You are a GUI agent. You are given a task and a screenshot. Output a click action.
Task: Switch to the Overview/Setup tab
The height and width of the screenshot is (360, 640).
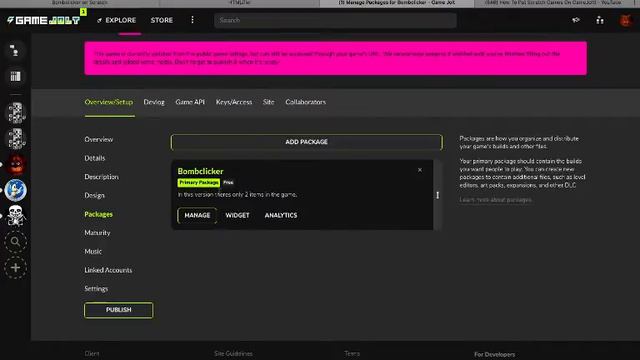[109, 102]
